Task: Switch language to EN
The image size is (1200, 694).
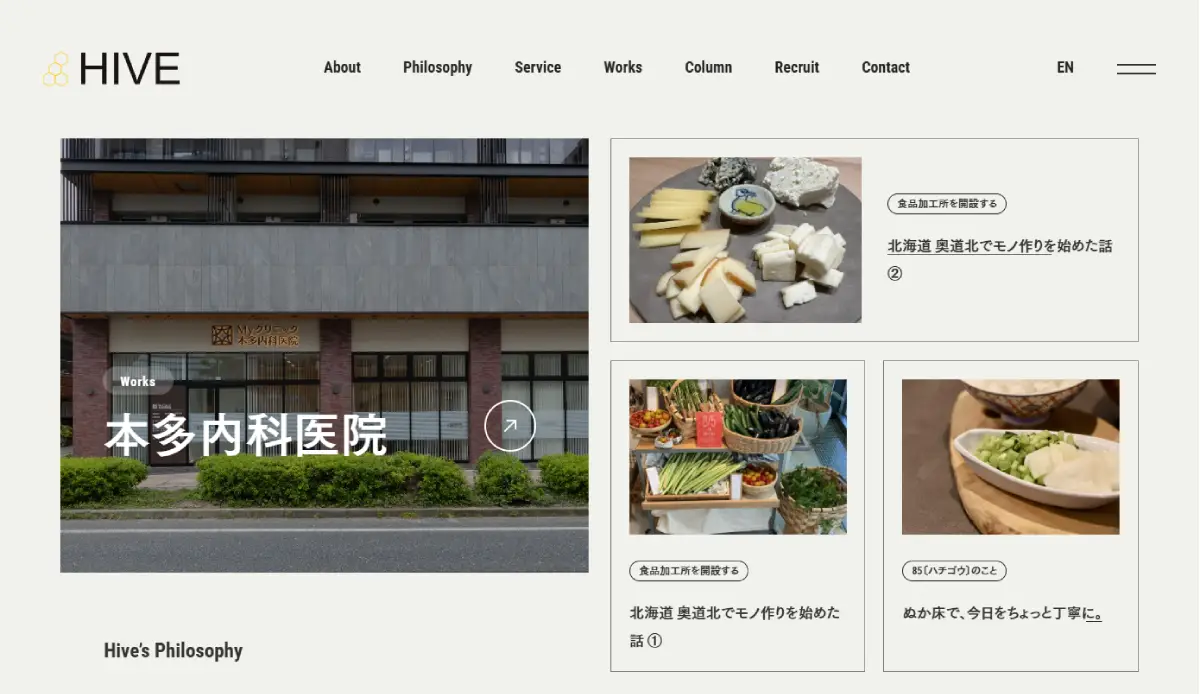Action: pyautogui.click(x=1065, y=68)
